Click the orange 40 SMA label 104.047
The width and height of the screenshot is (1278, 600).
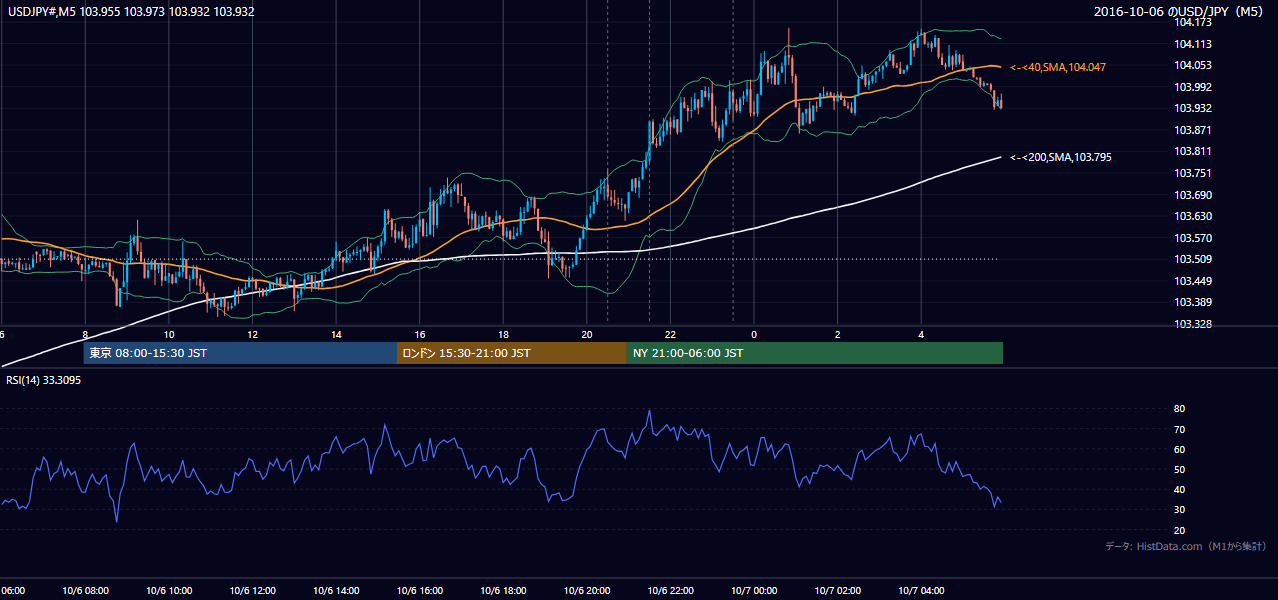(1058, 67)
